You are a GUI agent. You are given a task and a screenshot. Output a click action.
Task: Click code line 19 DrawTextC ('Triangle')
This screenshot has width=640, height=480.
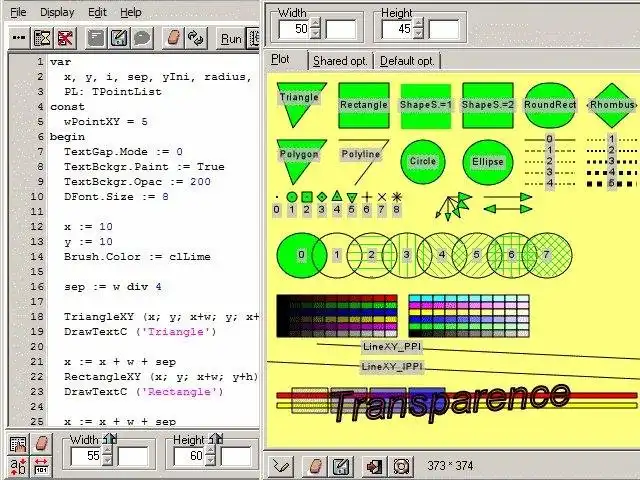coord(140,332)
